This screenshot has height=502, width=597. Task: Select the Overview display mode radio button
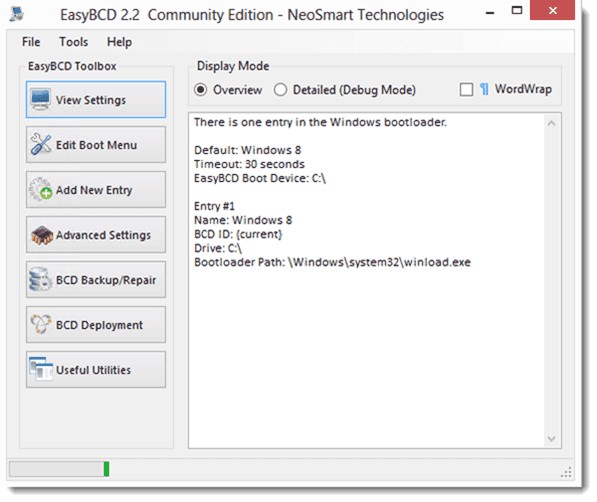201,90
